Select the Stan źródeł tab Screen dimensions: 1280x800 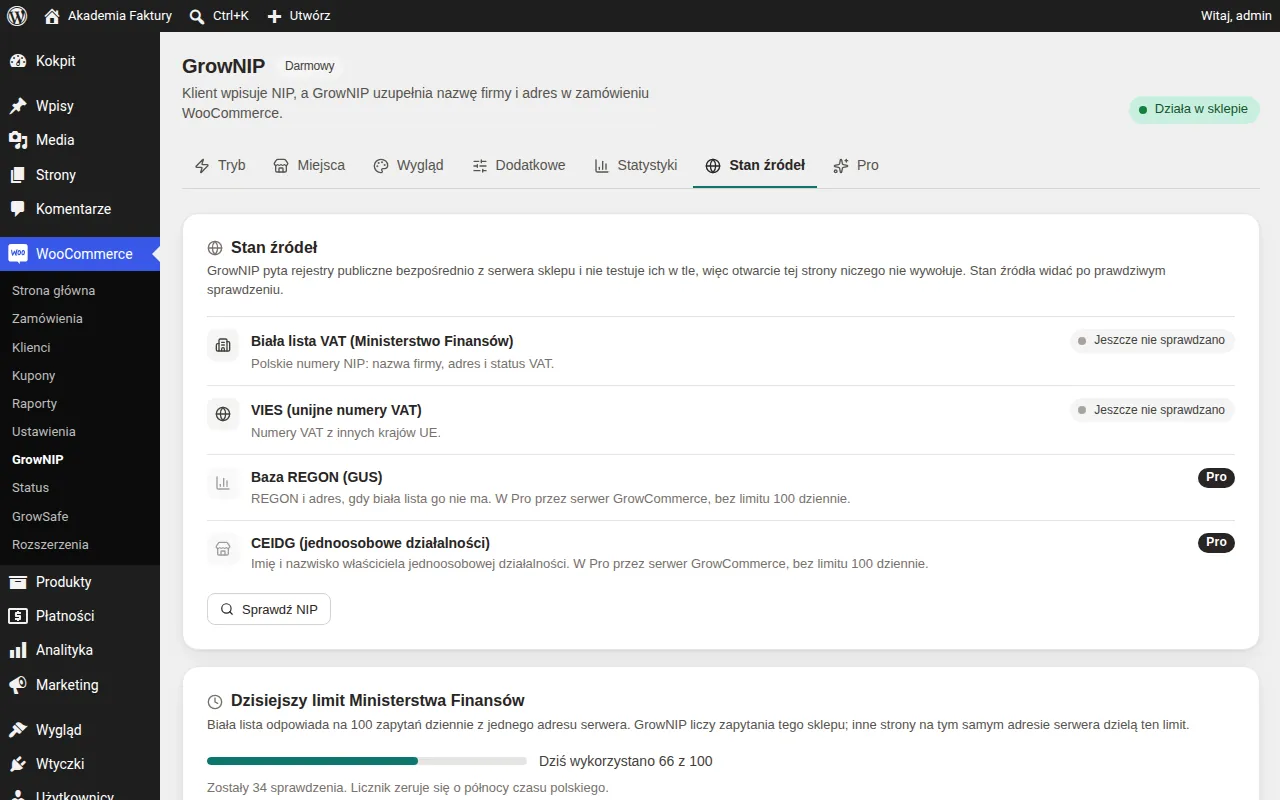click(x=755, y=165)
